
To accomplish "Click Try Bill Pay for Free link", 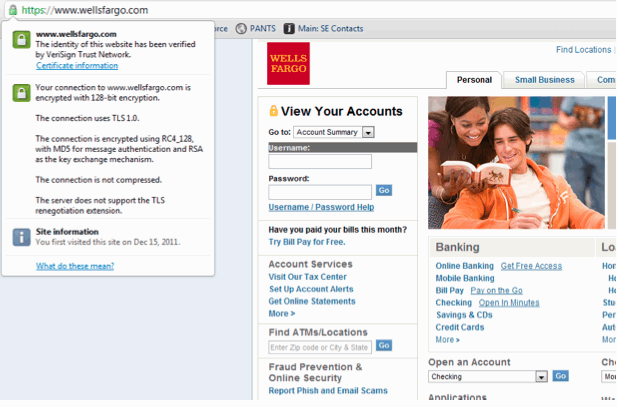I will pos(307,242).
